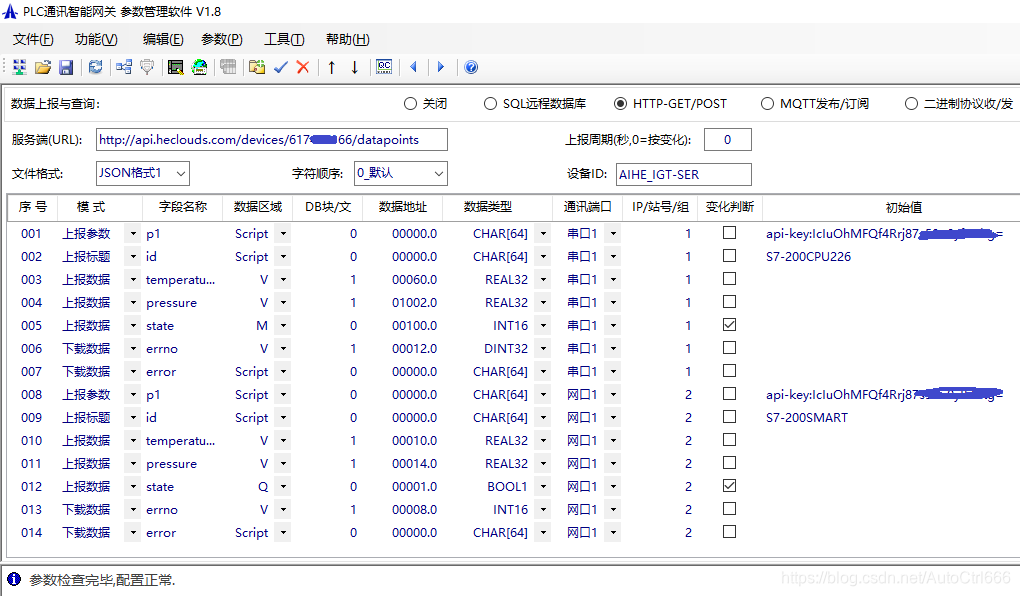The image size is (1020, 596).
Task: Open the 参数(P) menu
Action: pos(222,40)
